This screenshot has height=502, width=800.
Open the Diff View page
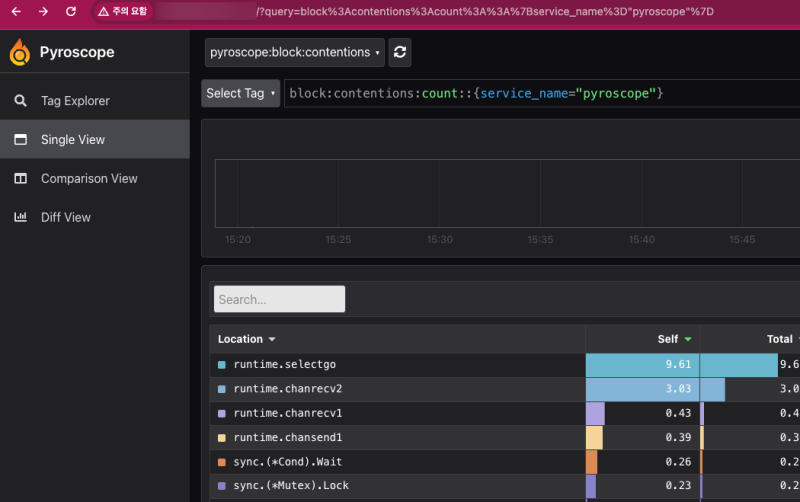click(x=66, y=218)
